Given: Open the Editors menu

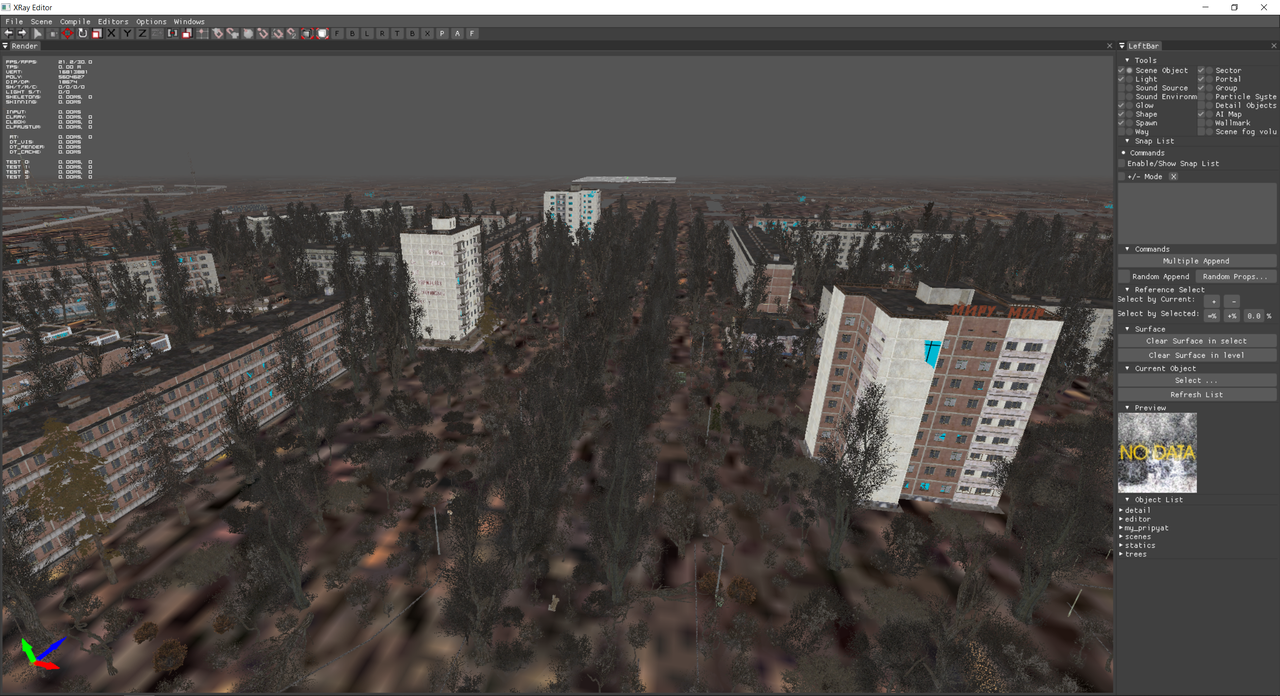Looking at the screenshot, I should click(113, 21).
